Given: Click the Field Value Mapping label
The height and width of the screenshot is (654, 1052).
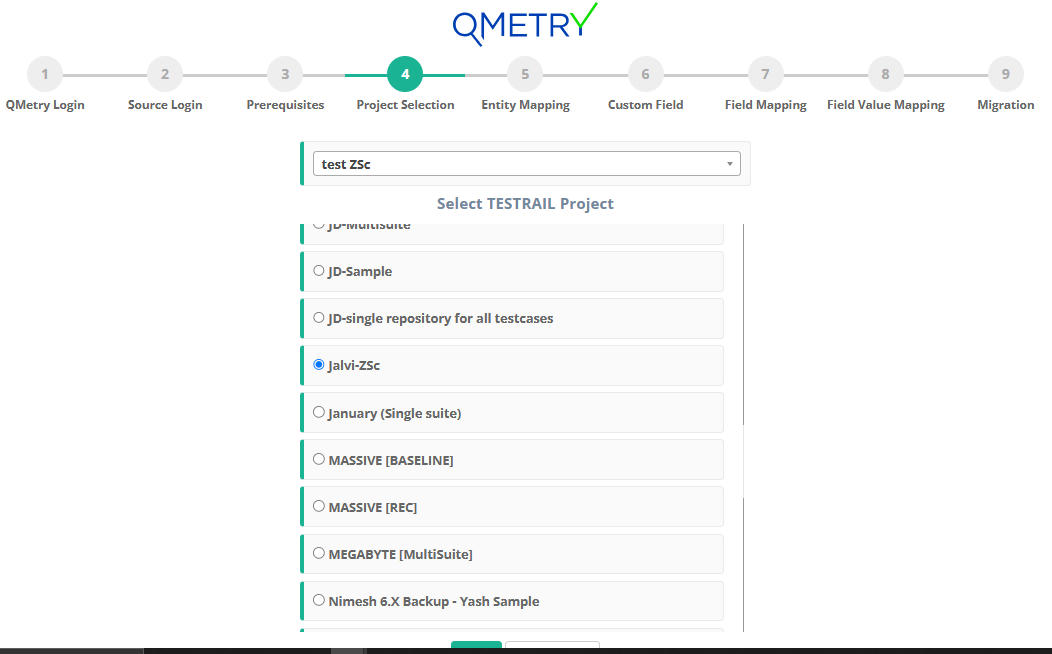Looking at the screenshot, I should point(886,105).
